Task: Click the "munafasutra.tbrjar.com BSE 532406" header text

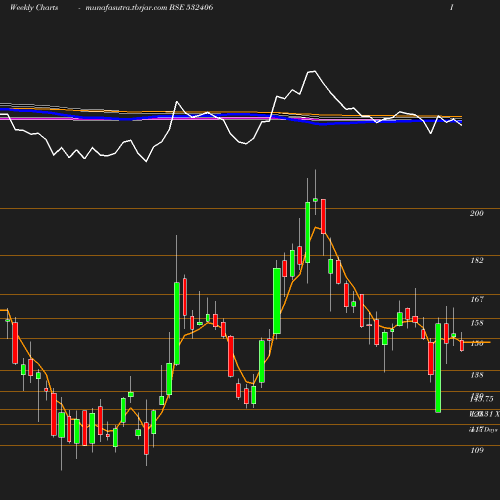Action: click(149, 8)
